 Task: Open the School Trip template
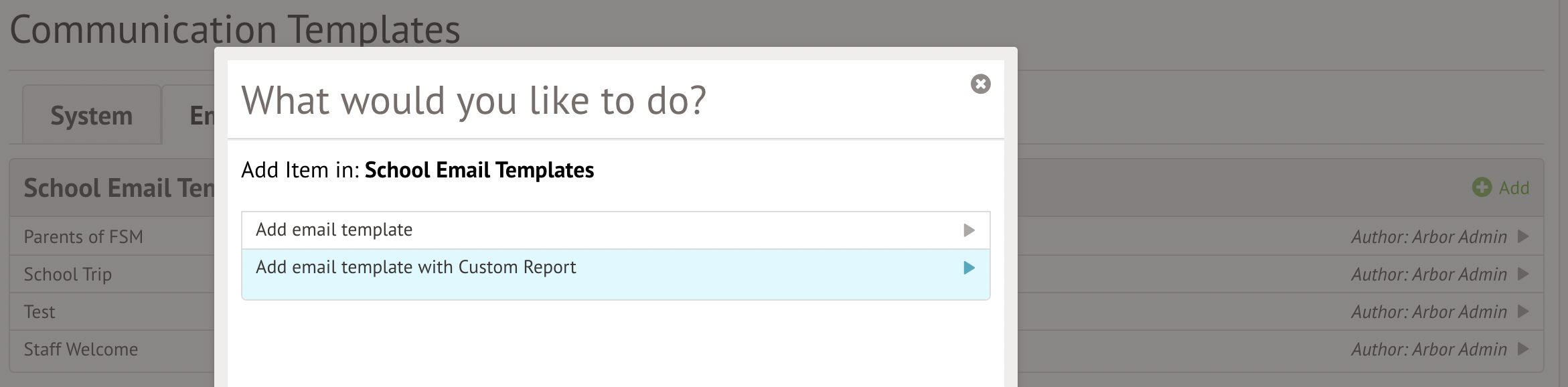point(68,275)
